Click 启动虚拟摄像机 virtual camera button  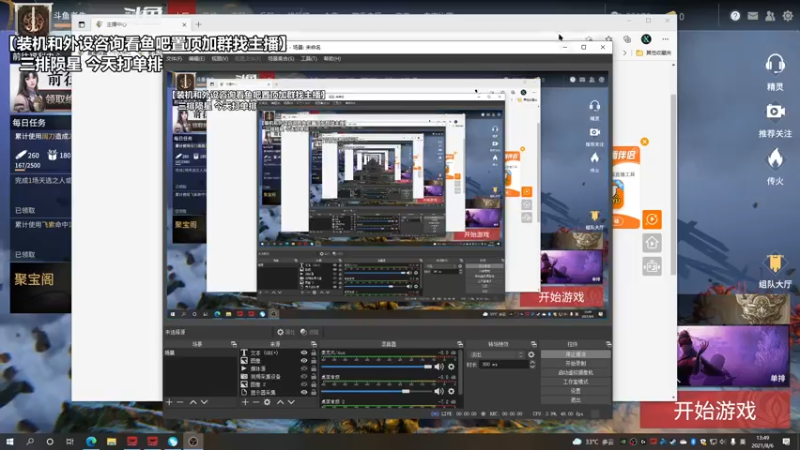(x=576, y=372)
